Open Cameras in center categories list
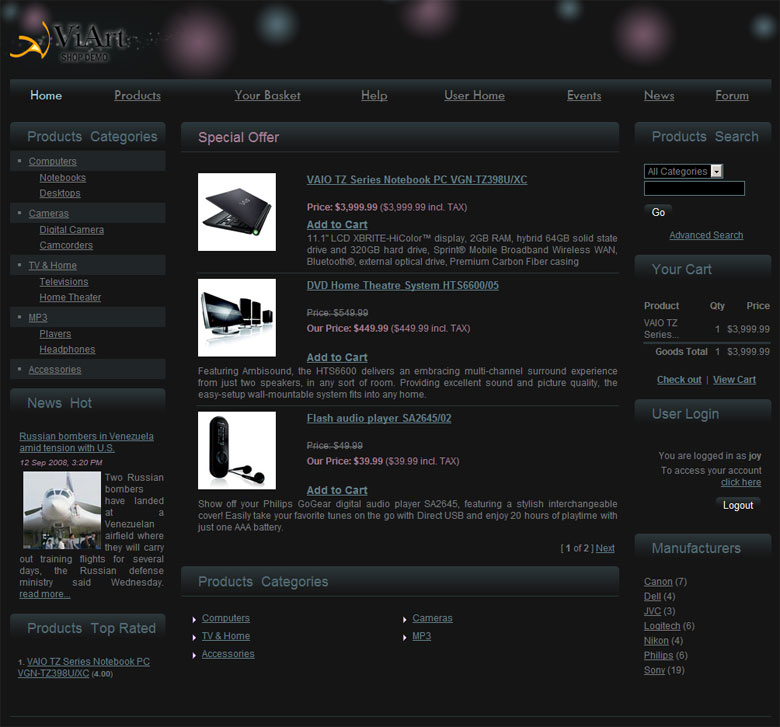The height and width of the screenshot is (727, 780). pos(432,618)
